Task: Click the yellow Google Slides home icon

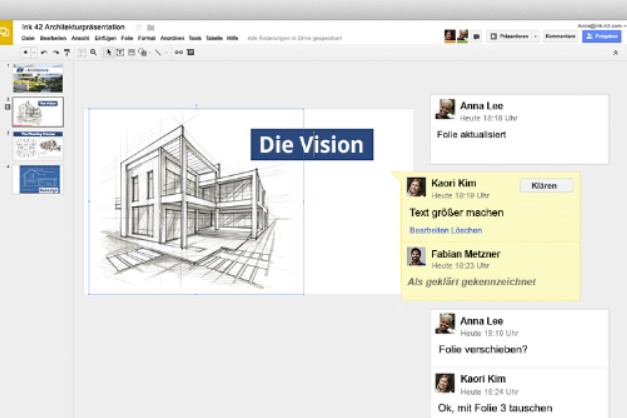Action: (6, 32)
